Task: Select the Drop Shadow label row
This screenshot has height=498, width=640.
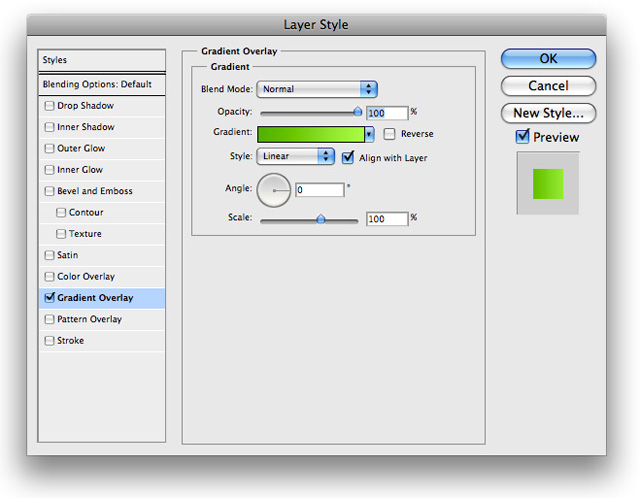Action: tap(102, 106)
